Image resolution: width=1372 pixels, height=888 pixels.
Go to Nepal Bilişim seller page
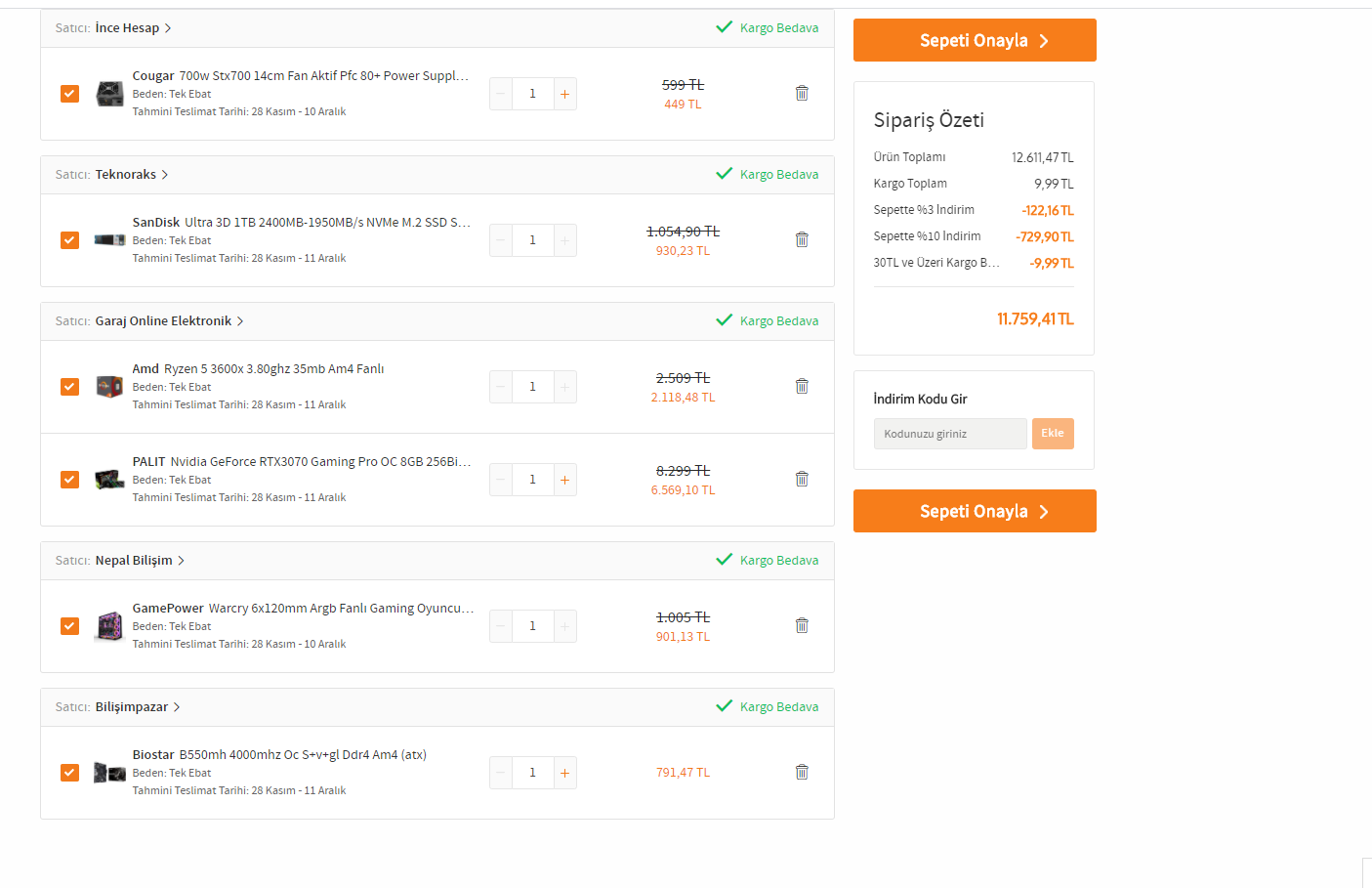tap(134, 561)
